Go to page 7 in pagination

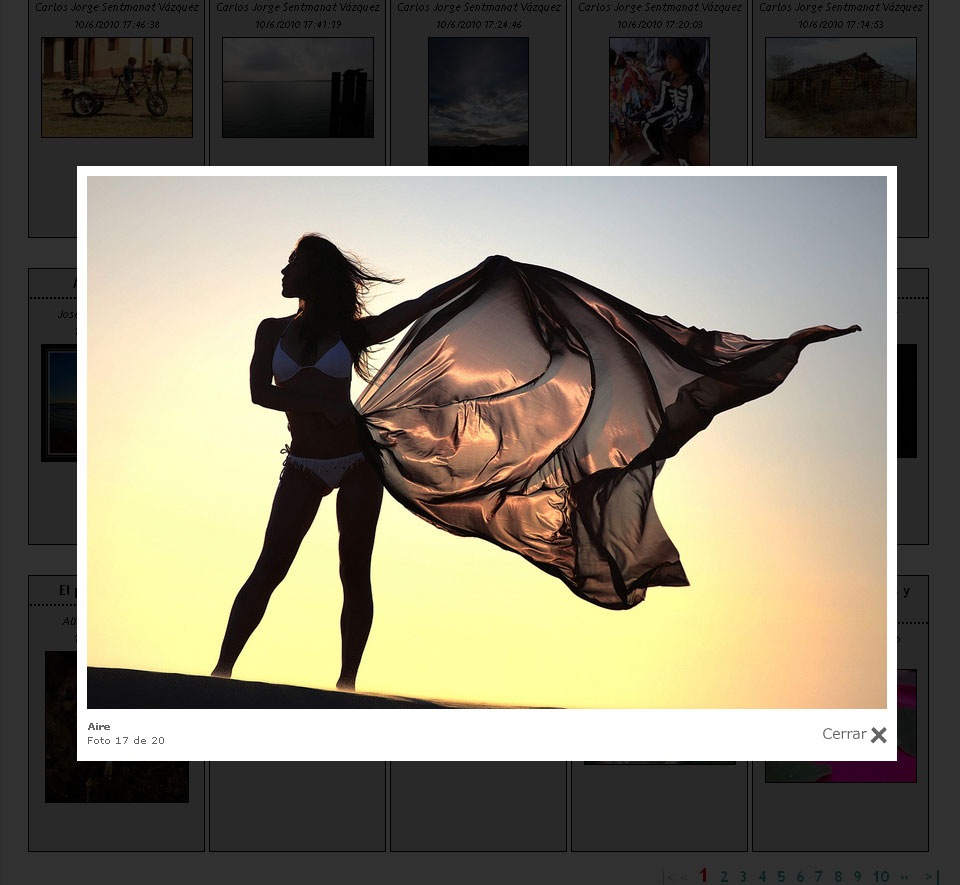(x=819, y=876)
